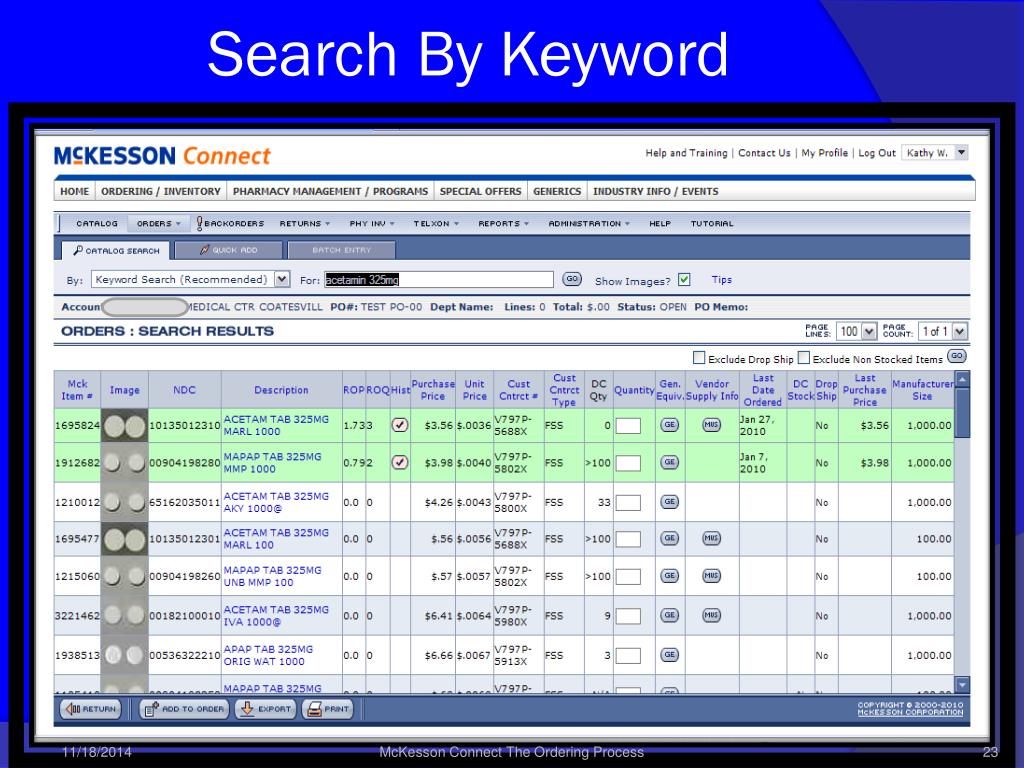Click Add To Order button
Viewport: 1024px width, 768px height.
[184, 709]
